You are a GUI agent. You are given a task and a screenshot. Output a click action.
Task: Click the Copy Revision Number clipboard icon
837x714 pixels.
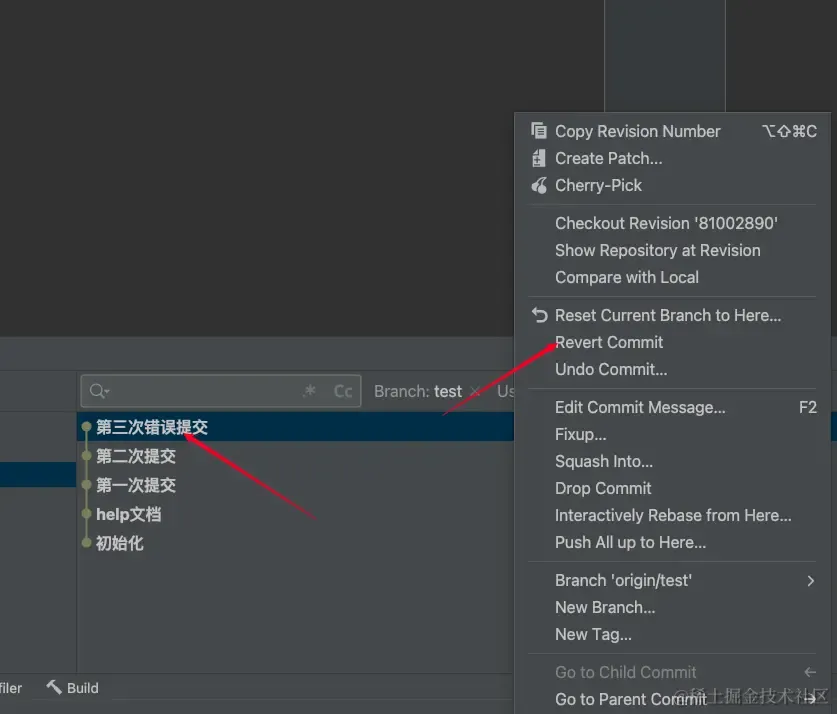[538, 131]
